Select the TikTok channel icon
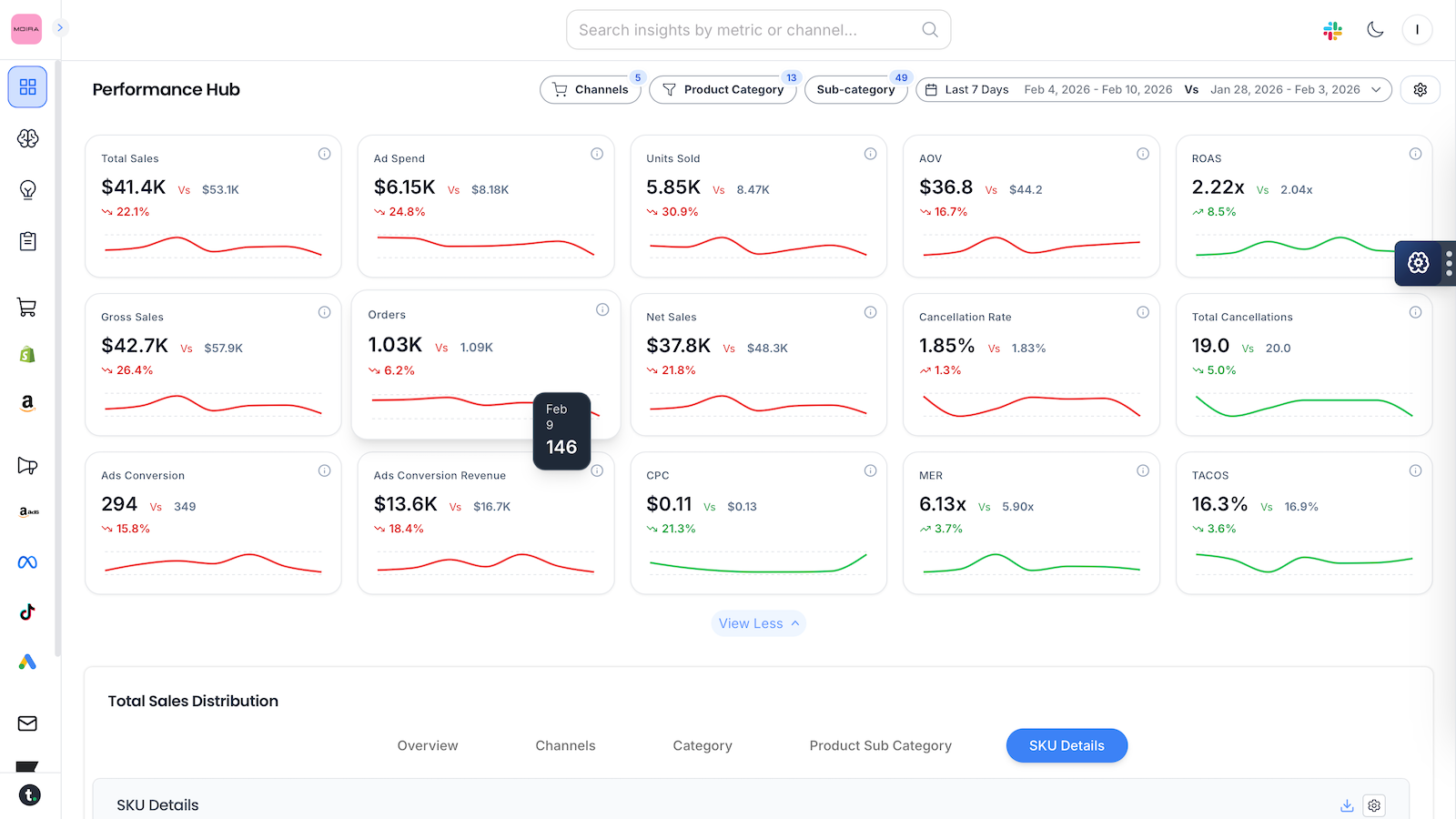Screen dimensions: 1456x819 coord(27,612)
